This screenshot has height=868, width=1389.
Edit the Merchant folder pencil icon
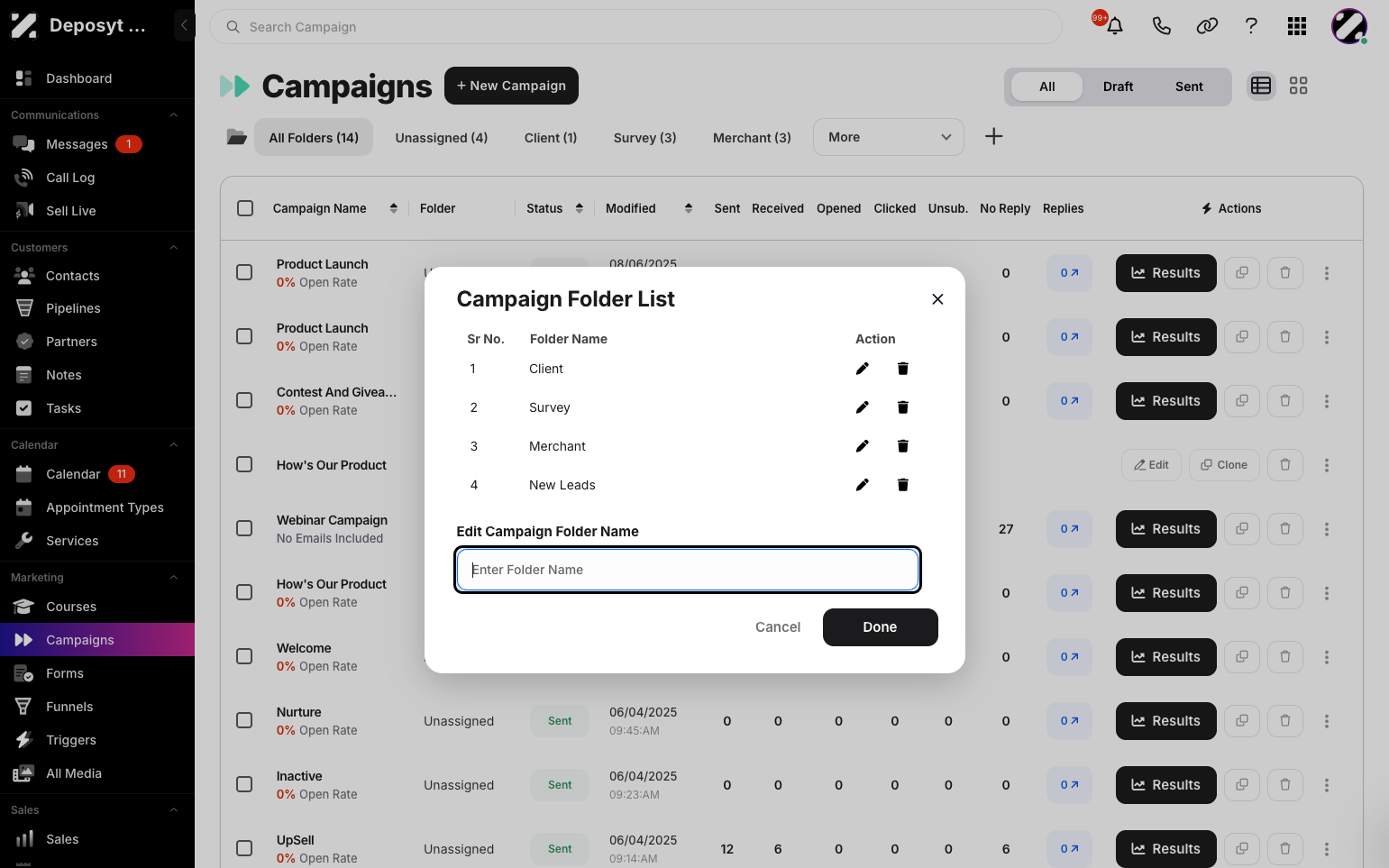863,446
